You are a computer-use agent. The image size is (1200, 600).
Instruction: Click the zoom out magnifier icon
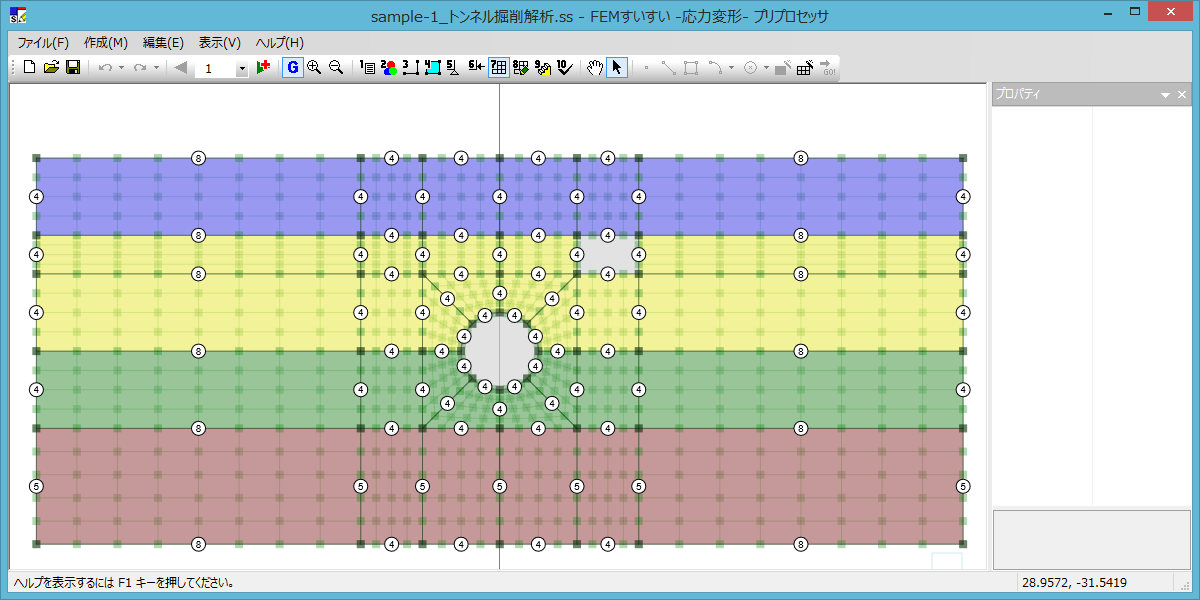pos(336,68)
